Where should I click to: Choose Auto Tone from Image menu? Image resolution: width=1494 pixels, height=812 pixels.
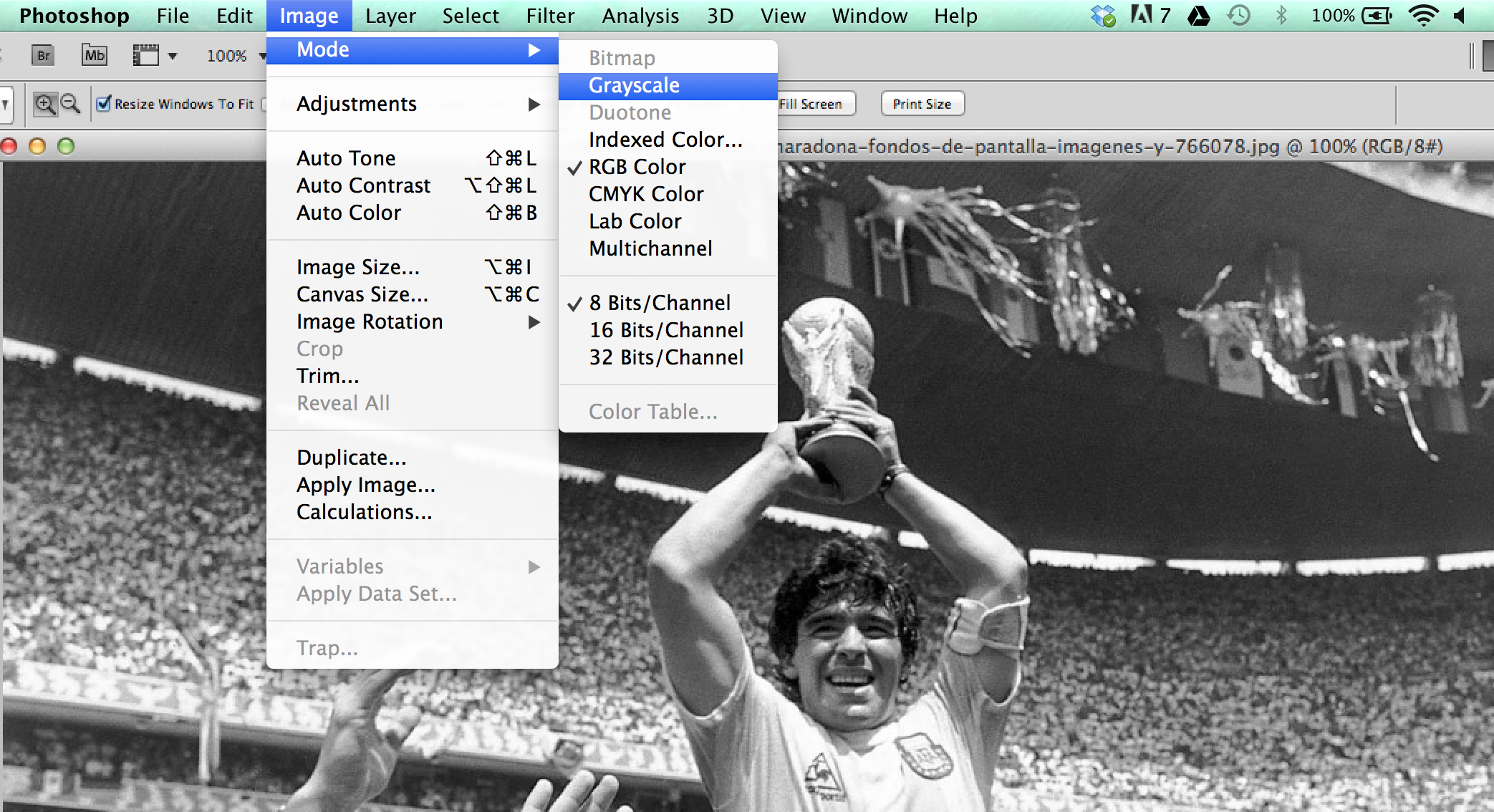(x=413, y=158)
